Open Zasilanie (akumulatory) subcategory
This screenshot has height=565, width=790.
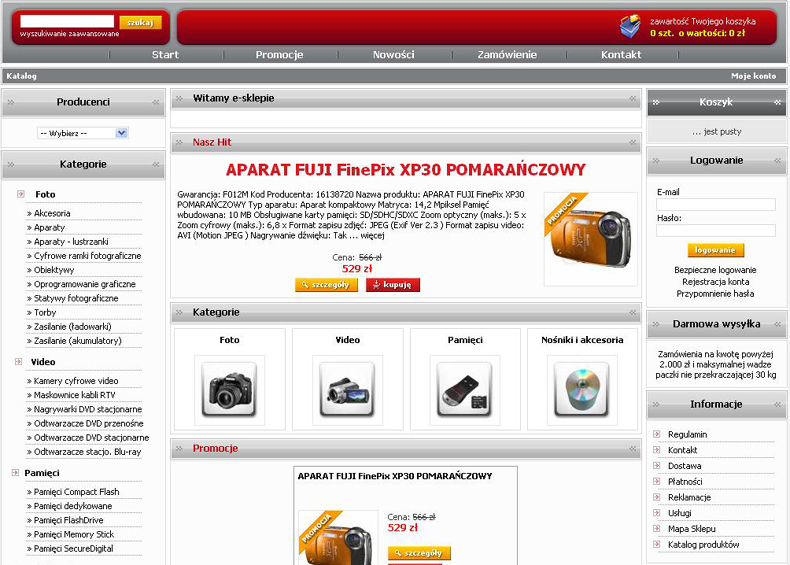point(78,341)
